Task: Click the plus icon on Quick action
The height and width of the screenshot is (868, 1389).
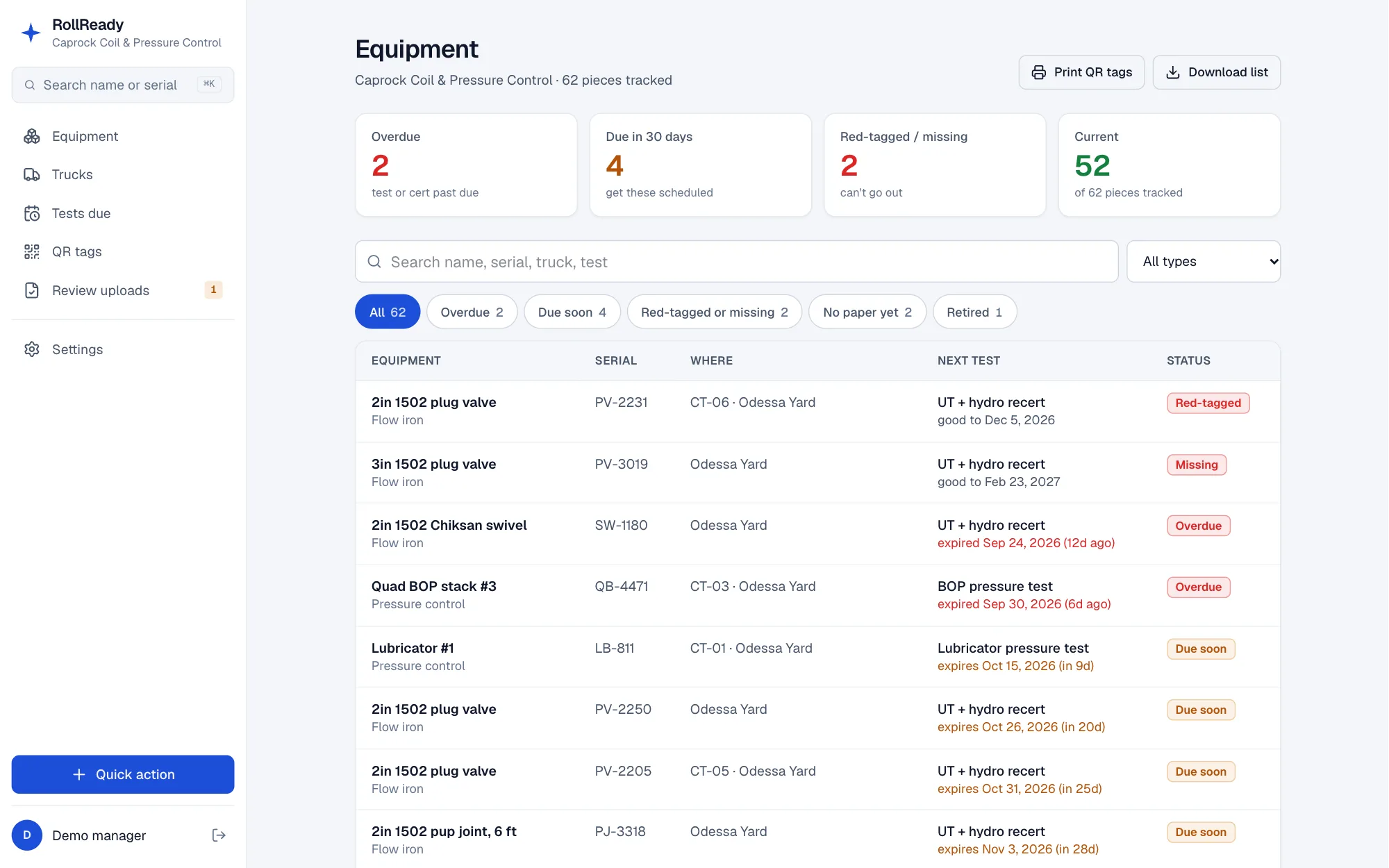Action: [79, 774]
